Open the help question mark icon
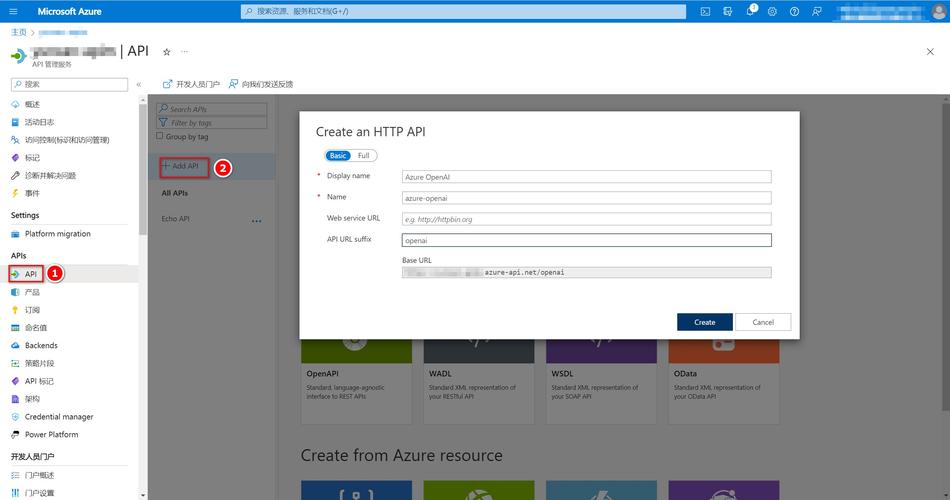950x500 pixels. (x=794, y=12)
